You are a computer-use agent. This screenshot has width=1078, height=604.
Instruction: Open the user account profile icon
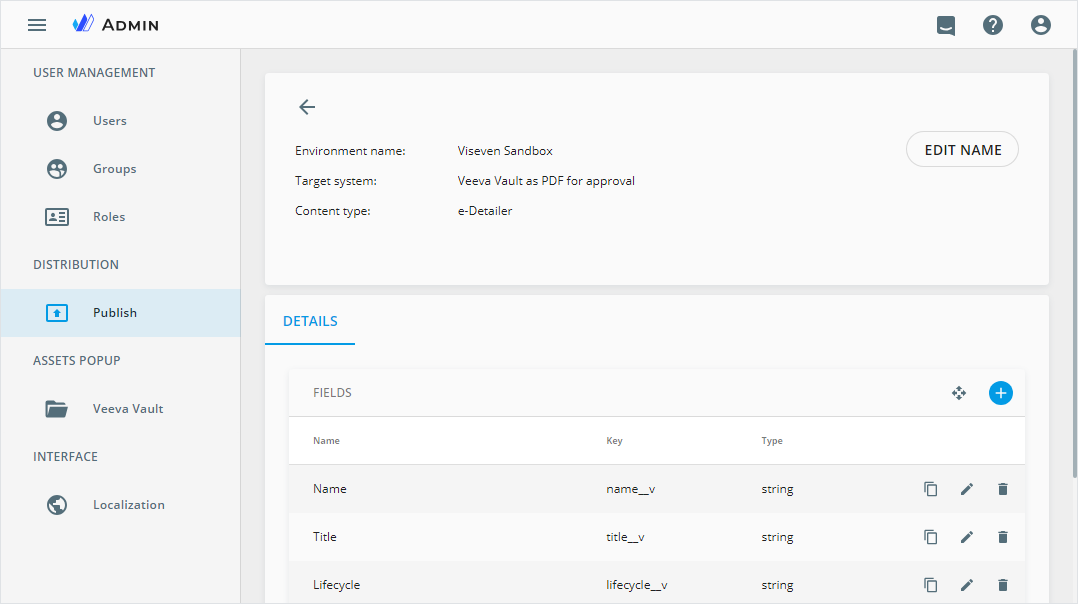coord(1041,25)
